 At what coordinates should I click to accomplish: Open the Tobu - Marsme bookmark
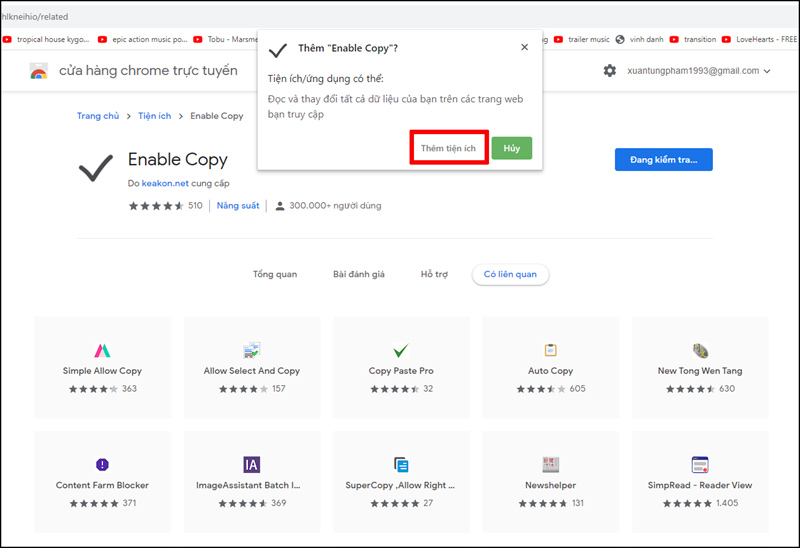click(226, 39)
